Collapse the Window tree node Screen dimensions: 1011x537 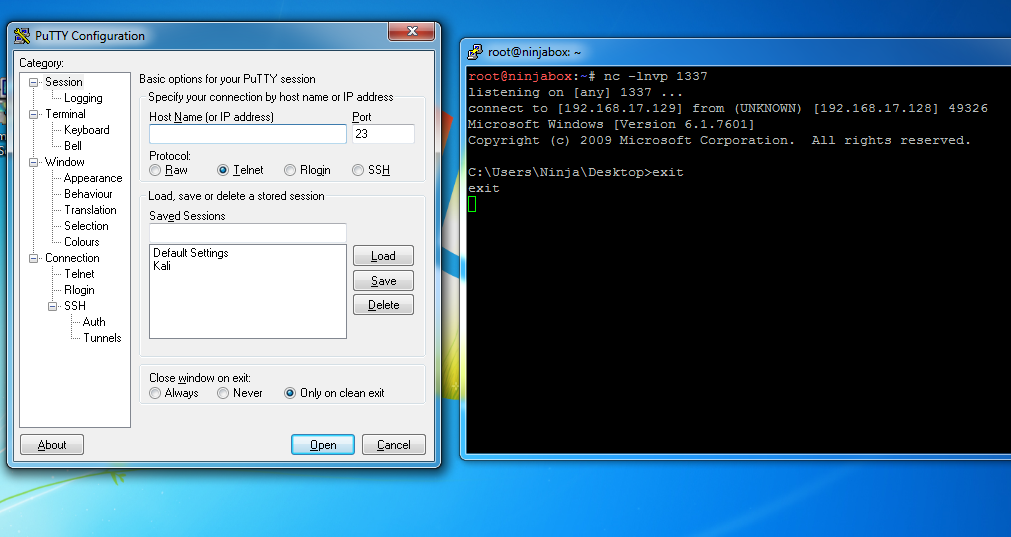click(34, 162)
